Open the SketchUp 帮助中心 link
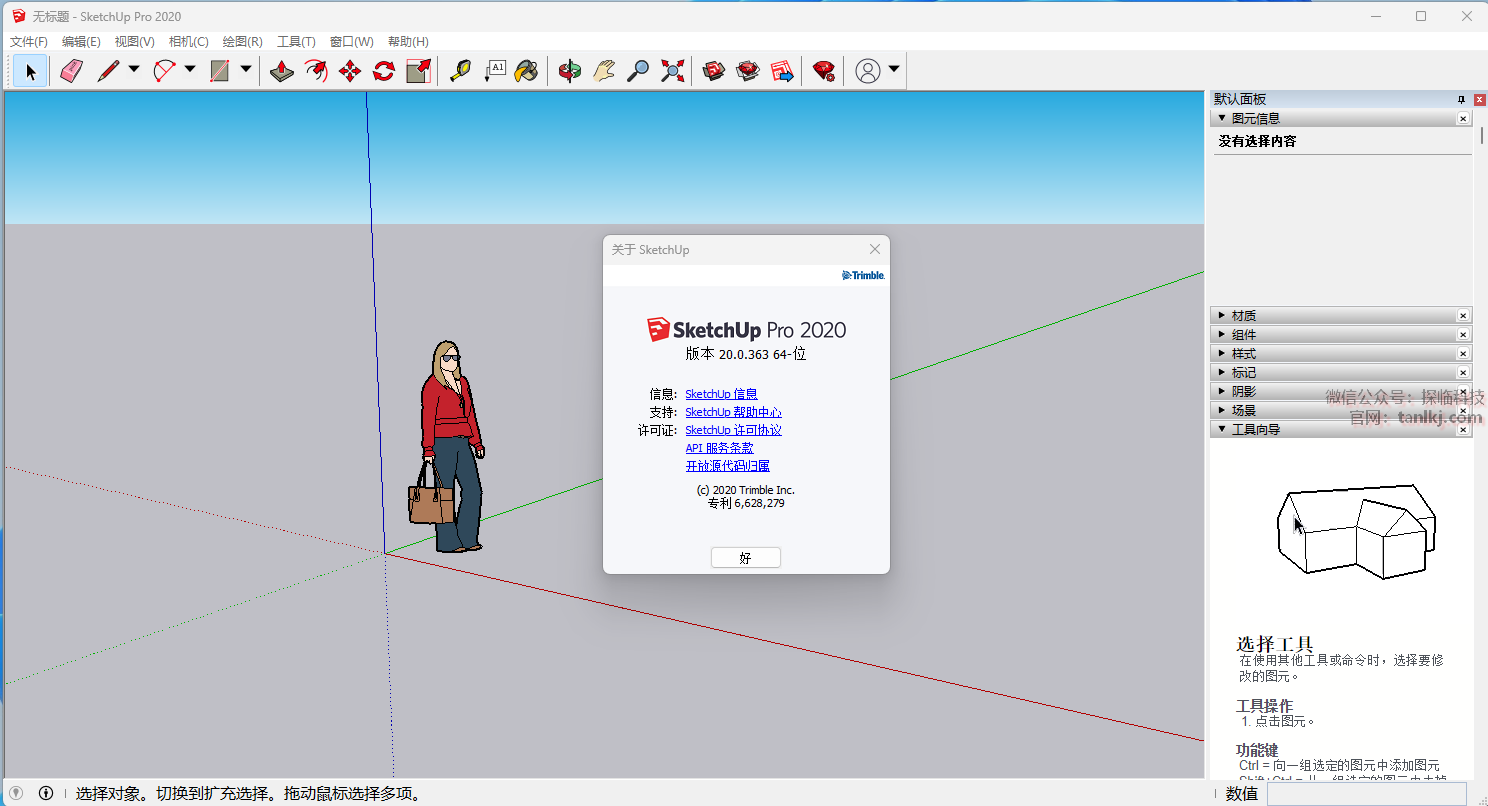 pos(733,412)
